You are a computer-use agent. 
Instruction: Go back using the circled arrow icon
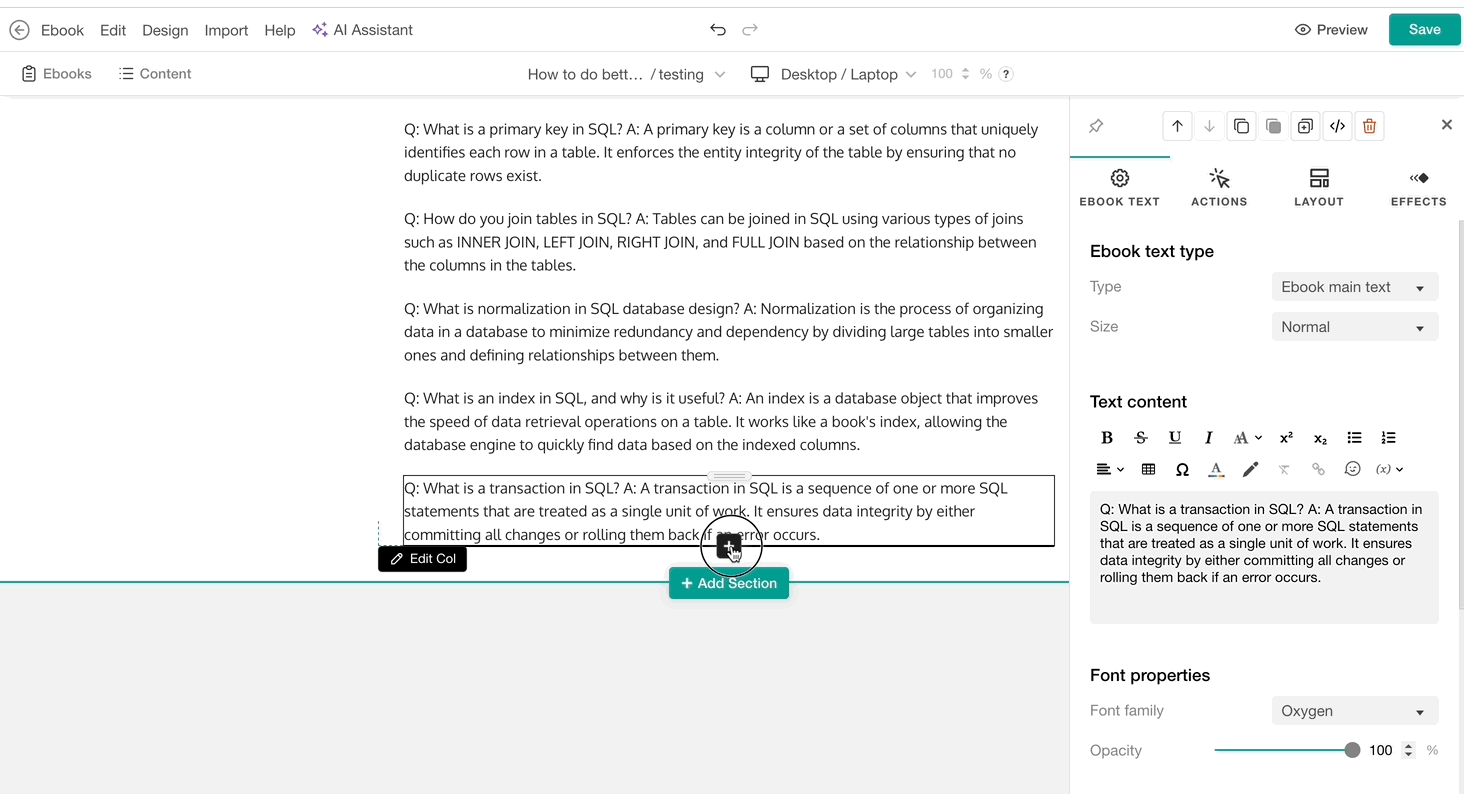pyautogui.click(x=19, y=30)
